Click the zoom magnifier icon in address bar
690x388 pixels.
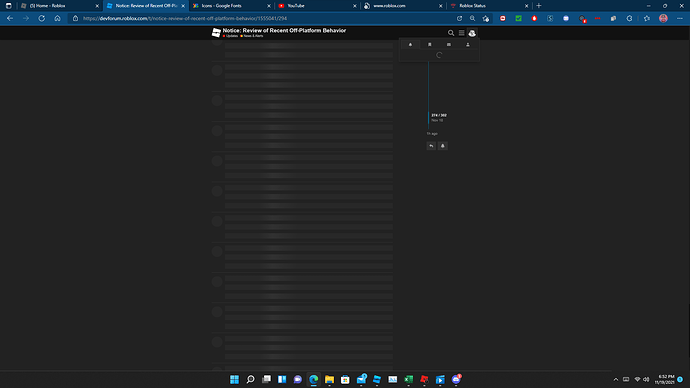click(x=472, y=18)
